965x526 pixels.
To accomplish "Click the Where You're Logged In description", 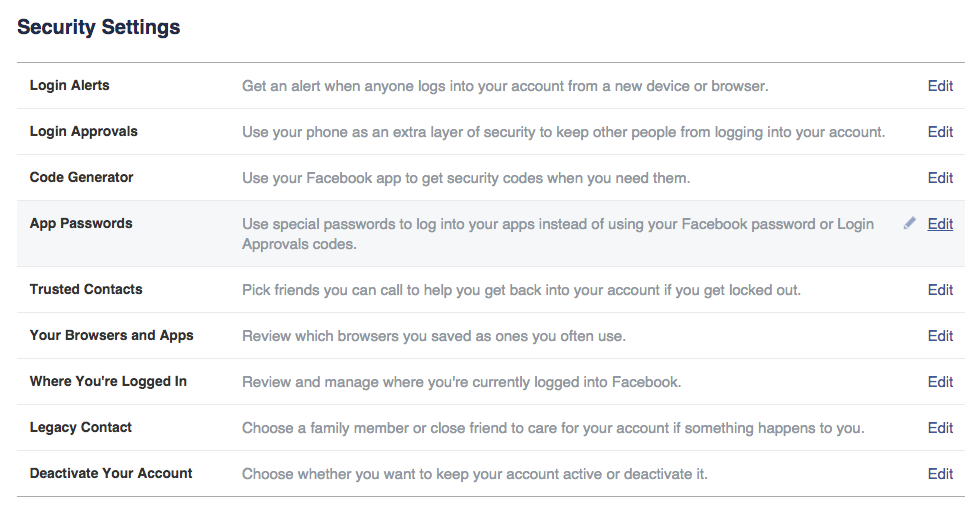I will tap(462, 382).
